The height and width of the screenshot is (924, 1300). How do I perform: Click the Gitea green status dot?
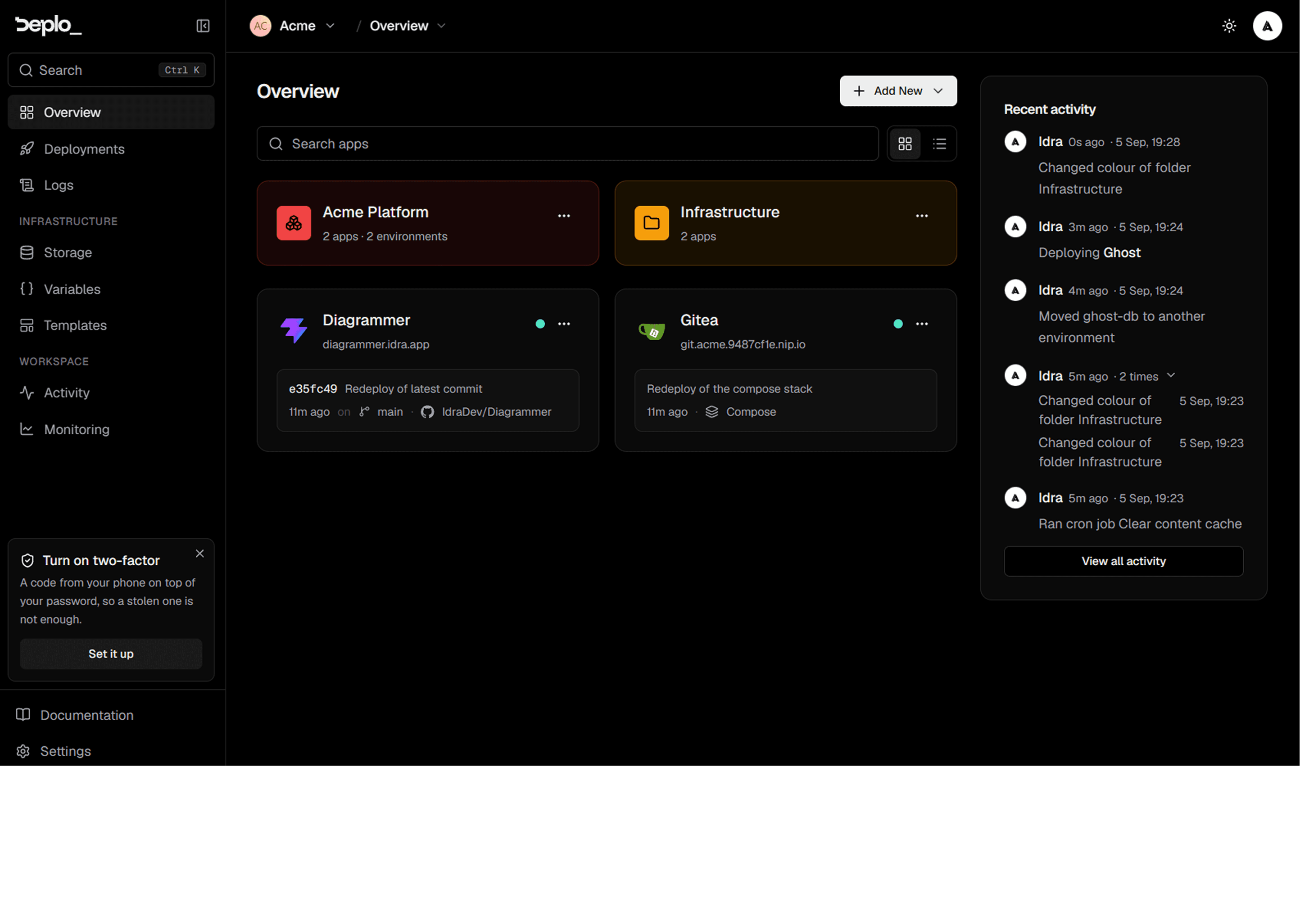(x=897, y=324)
